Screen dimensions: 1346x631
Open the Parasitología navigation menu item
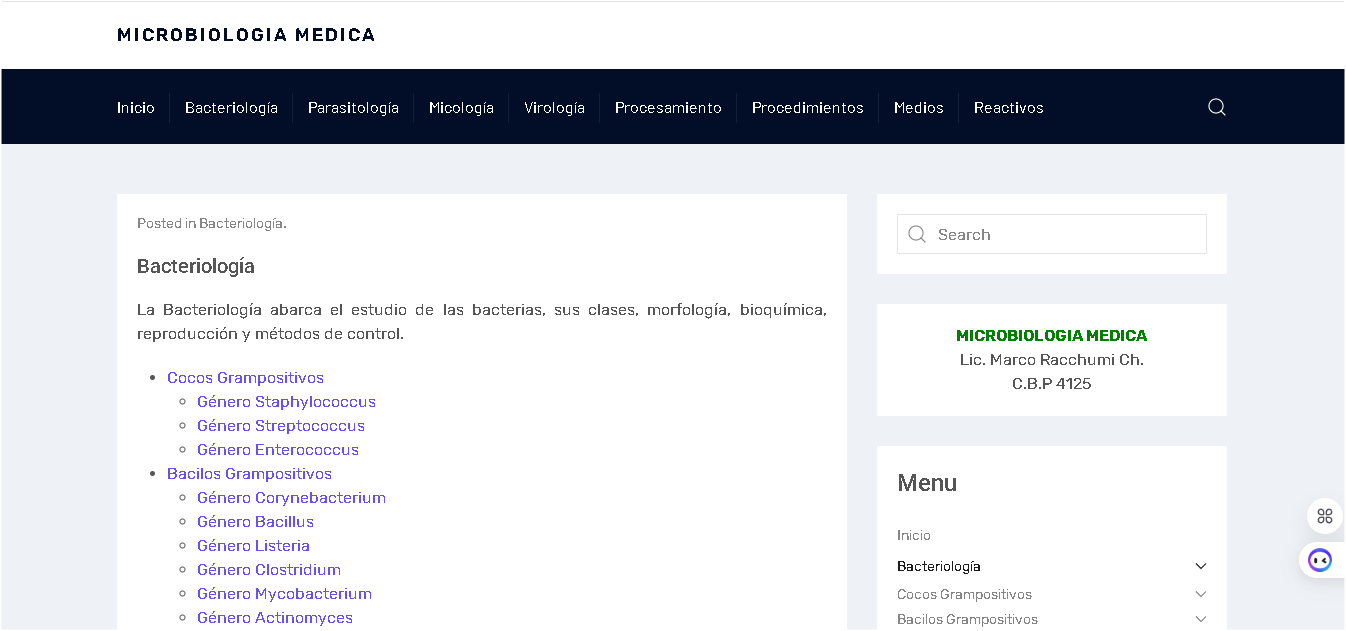click(x=353, y=108)
